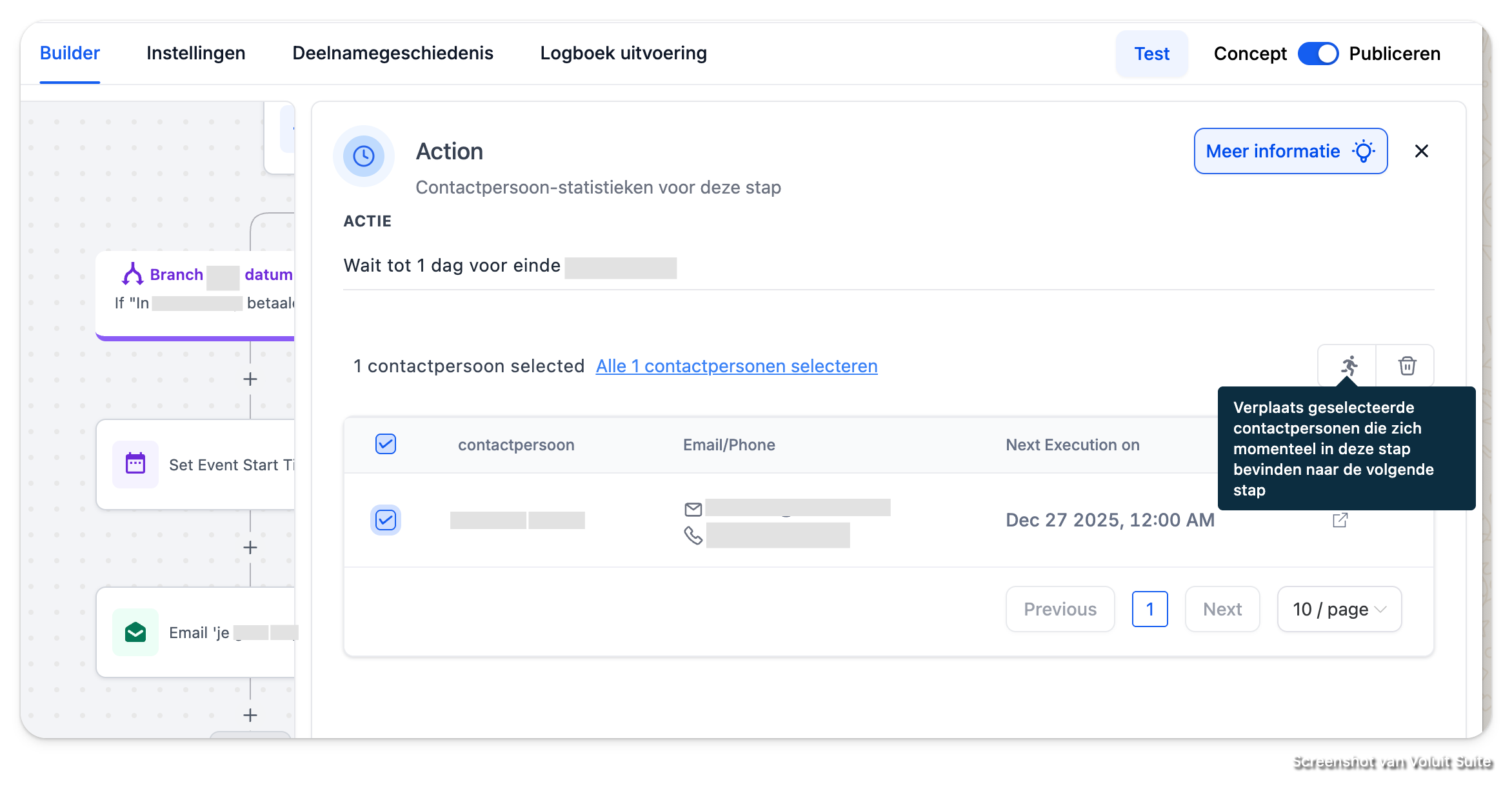Add step with plus below Branch node
1512x791 pixels.
click(x=250, y=379)
